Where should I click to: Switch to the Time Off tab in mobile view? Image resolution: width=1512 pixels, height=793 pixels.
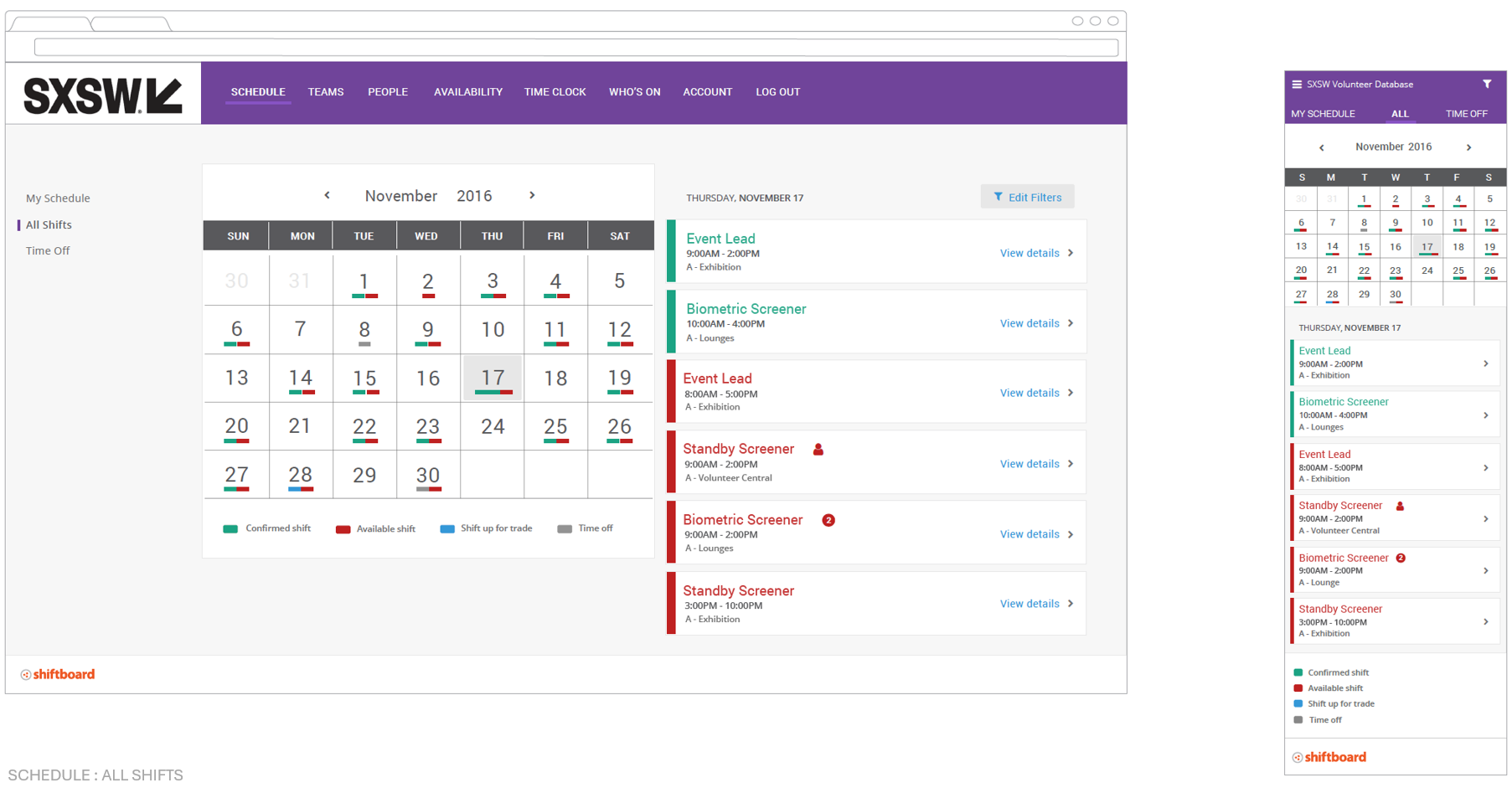(1467, 114)
